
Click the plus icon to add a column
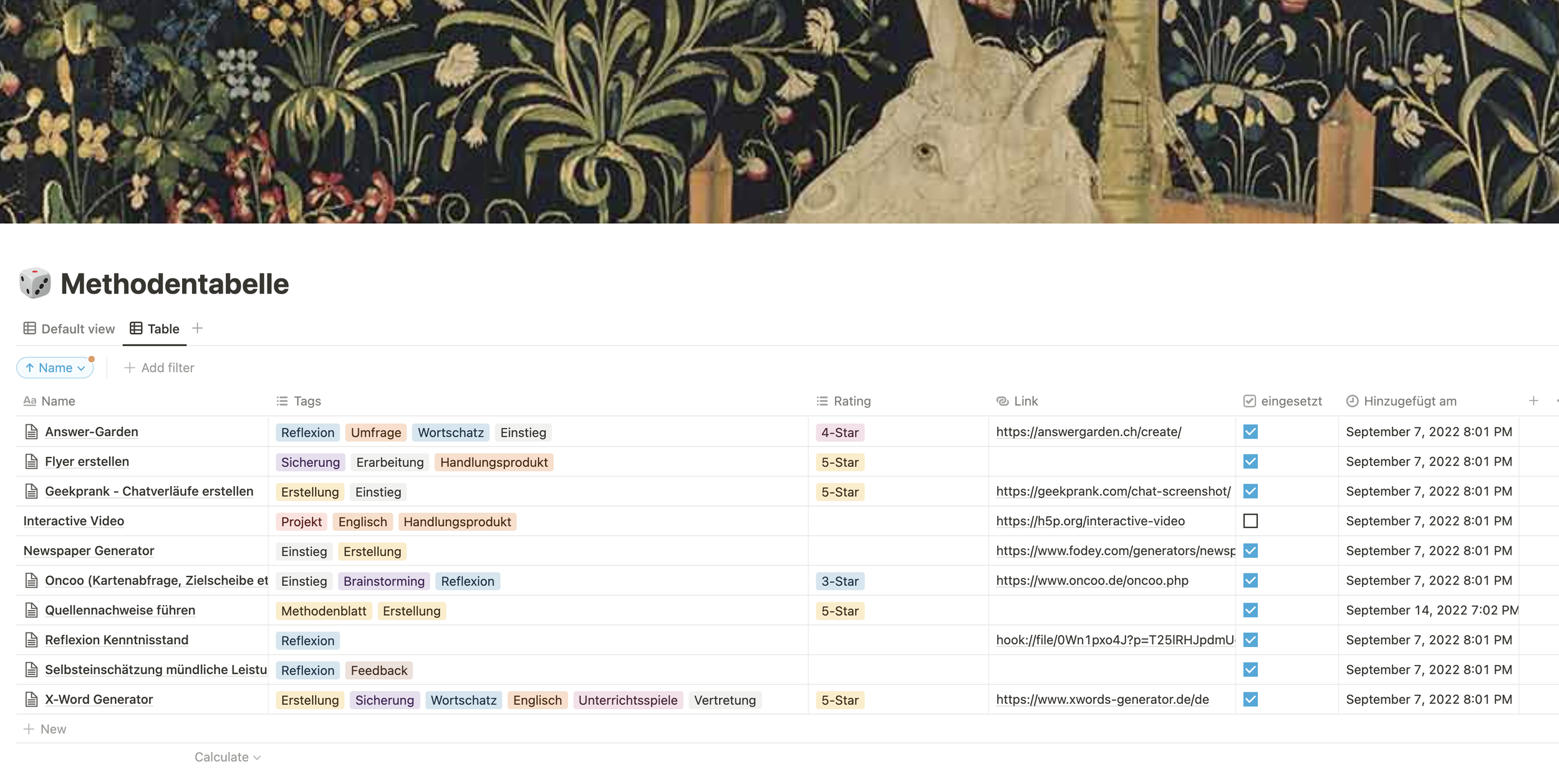click(1533, 401)
